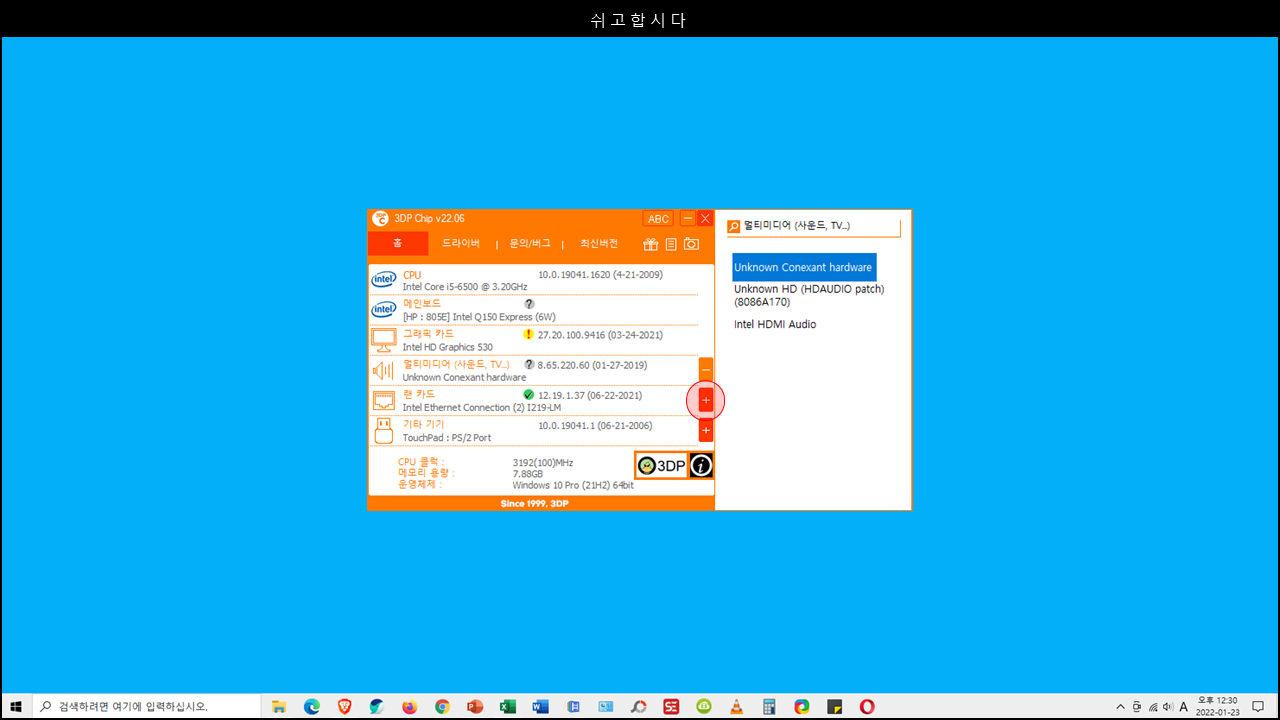Viewport: 1280px width, 720px height.
Task: Click the 그래픽 카드 heading link
Action: 428,333
